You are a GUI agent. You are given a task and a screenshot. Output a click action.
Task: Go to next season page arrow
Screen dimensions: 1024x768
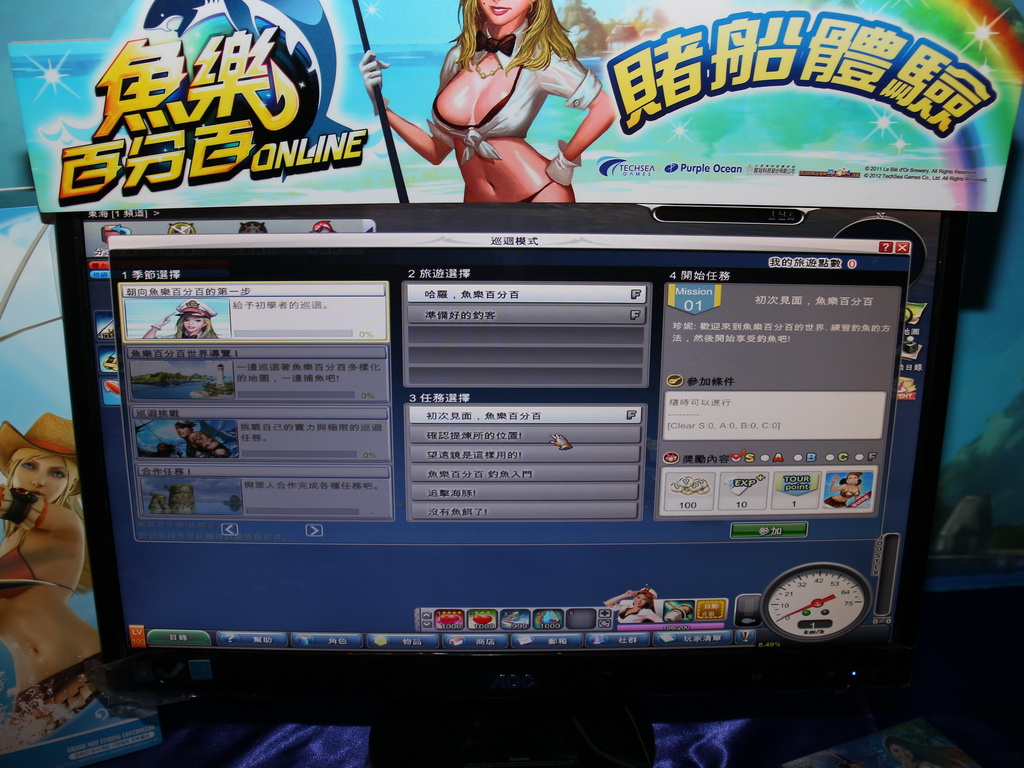(314, 530)
